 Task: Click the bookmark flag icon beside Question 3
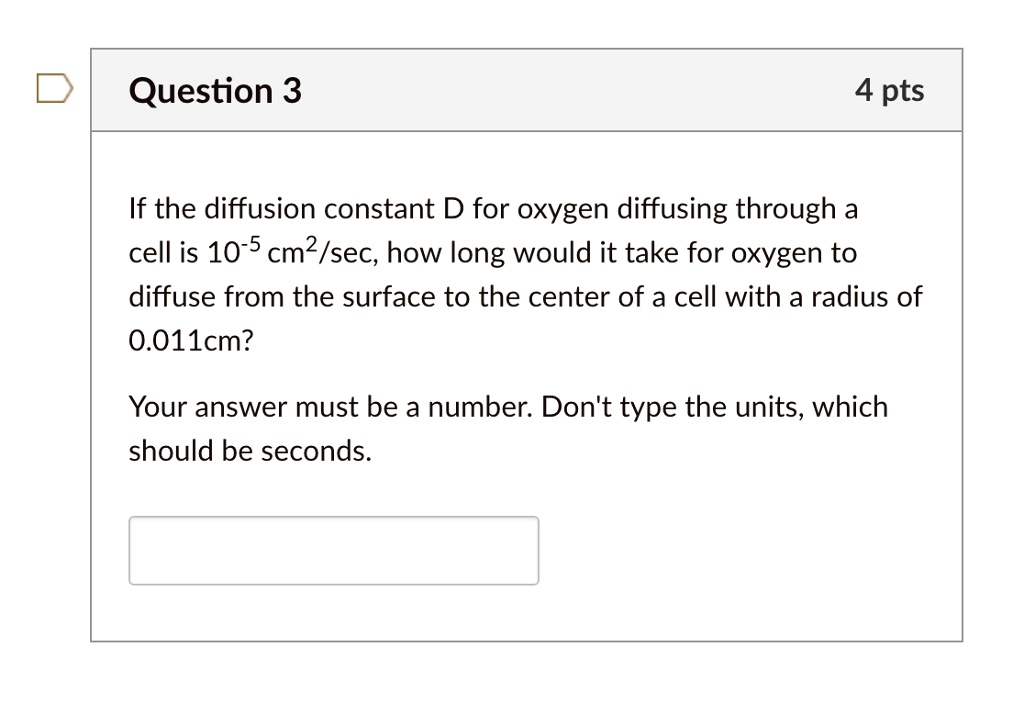54,88
